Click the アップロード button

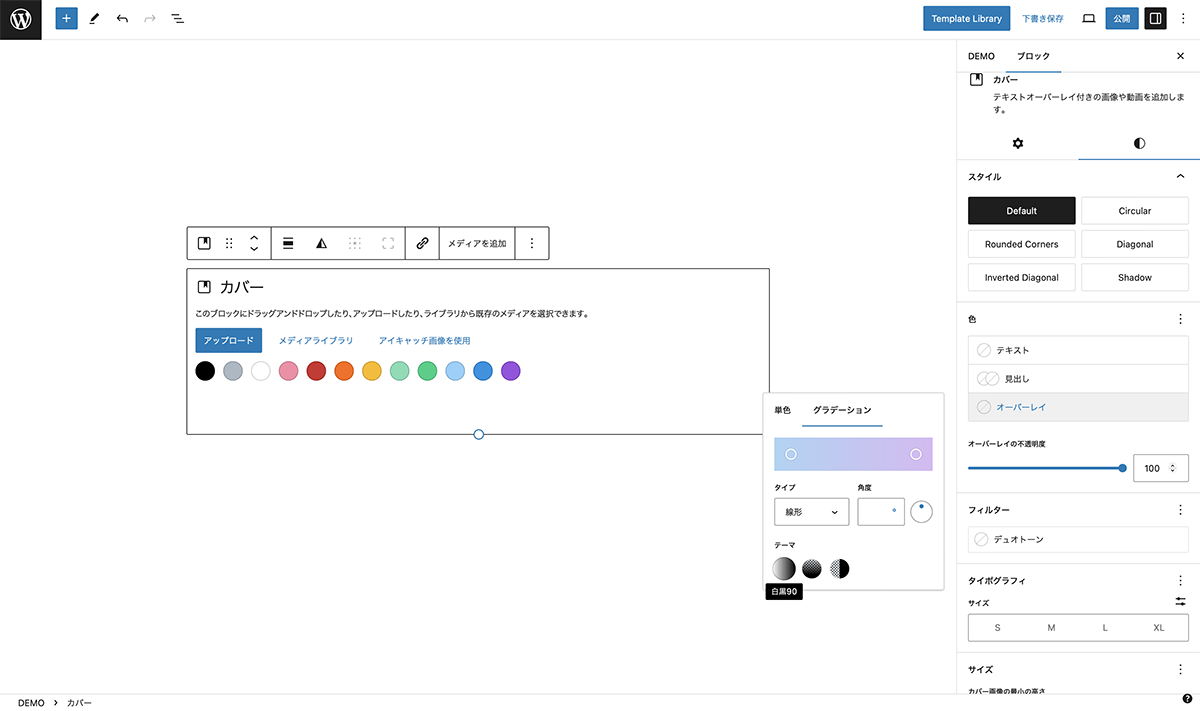pos(228,341)
